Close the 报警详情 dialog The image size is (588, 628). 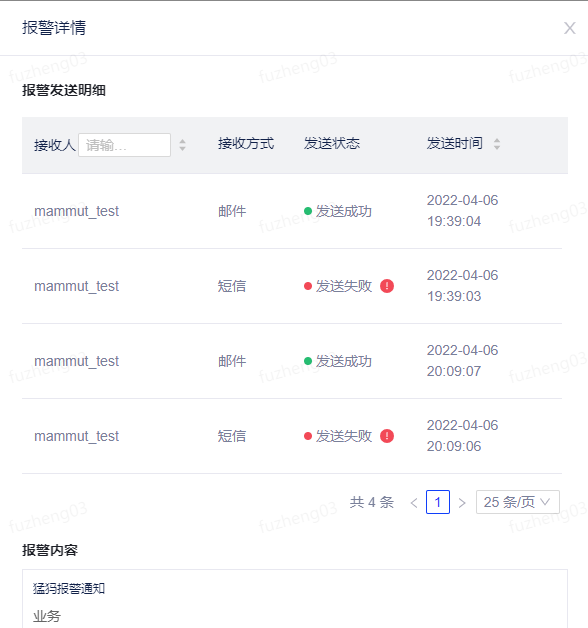click(x=570, y=28)
